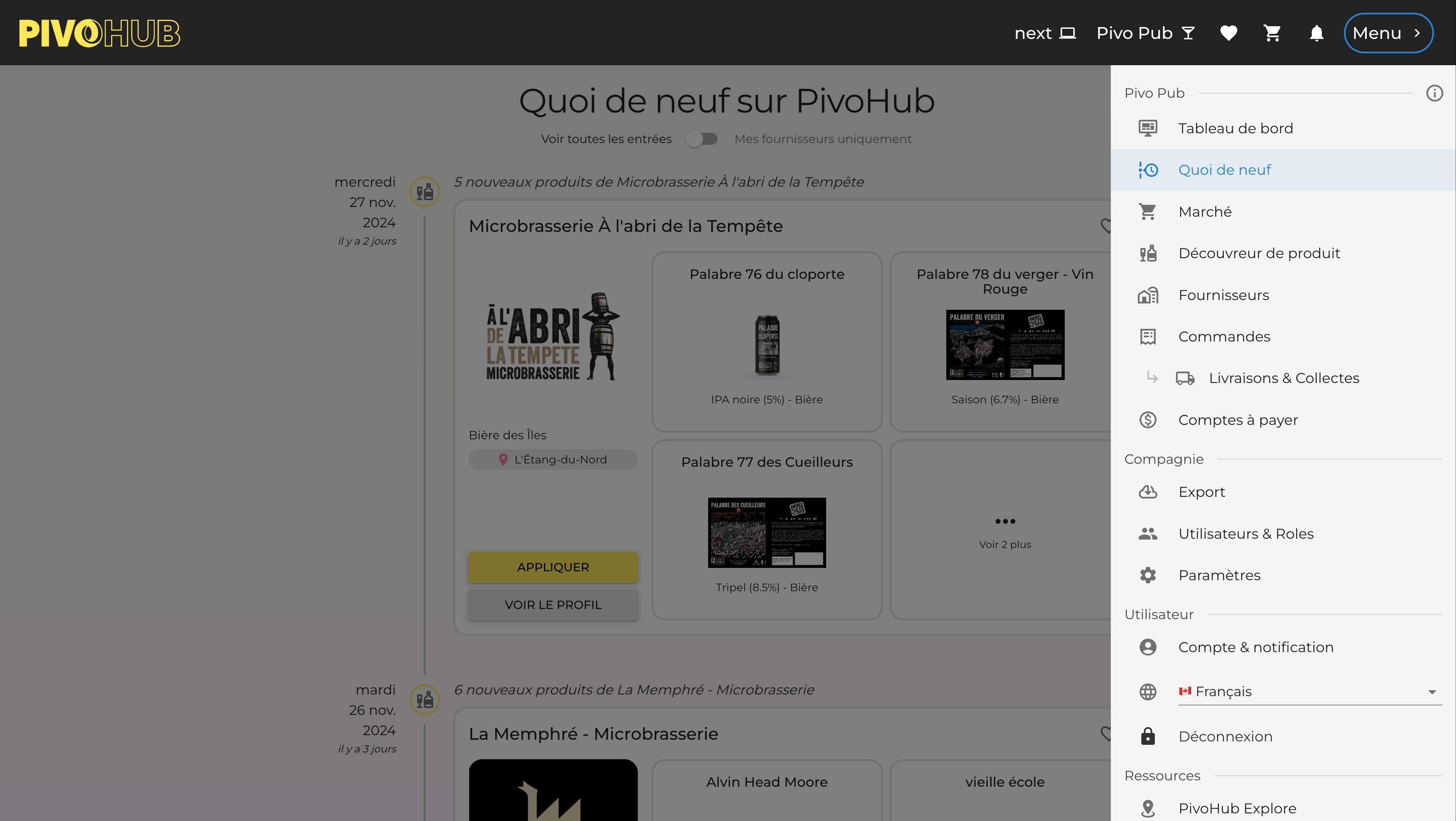Click VOIR LE PROFIL button
This screenshot has height=821, width=1456.
point(553,604)
